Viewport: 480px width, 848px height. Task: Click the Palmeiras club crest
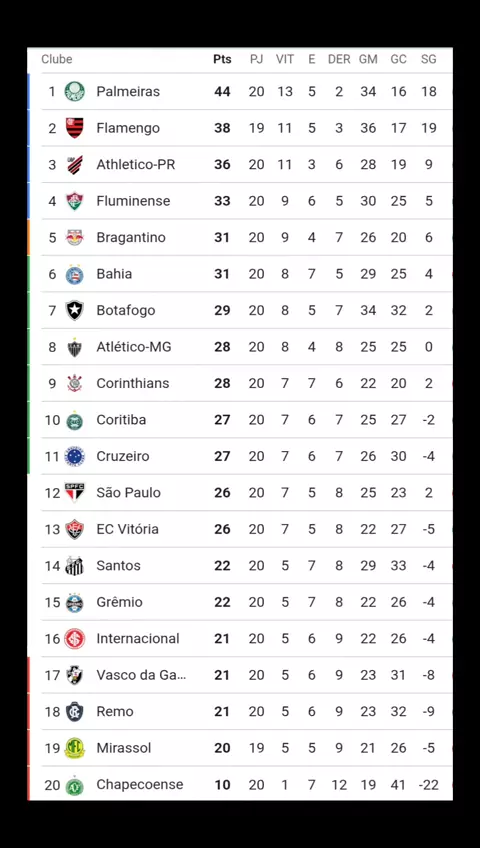(x=75, y=91)
